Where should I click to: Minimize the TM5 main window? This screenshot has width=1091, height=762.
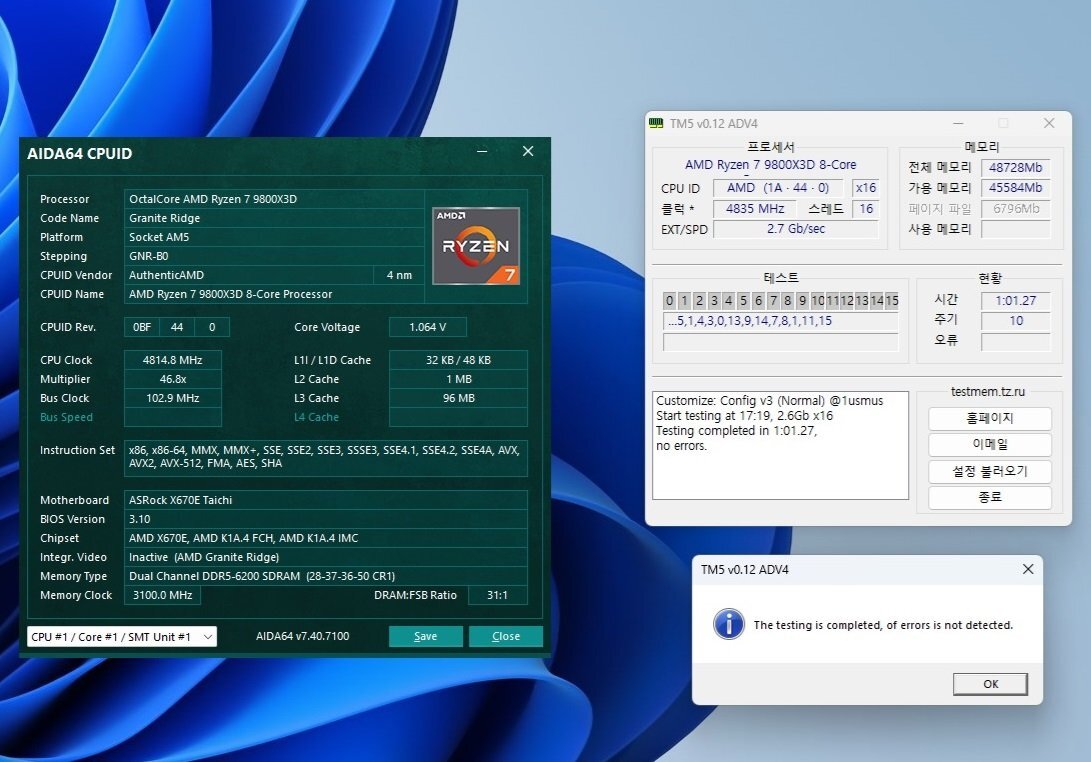point(958,123)
